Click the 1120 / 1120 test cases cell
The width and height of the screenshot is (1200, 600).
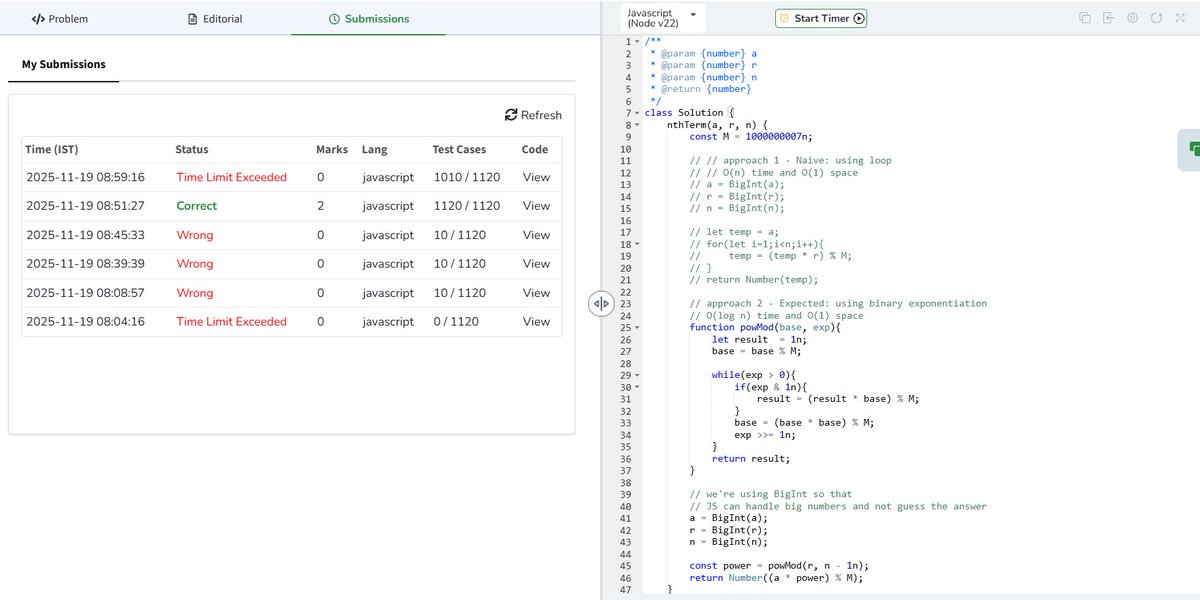466,206
